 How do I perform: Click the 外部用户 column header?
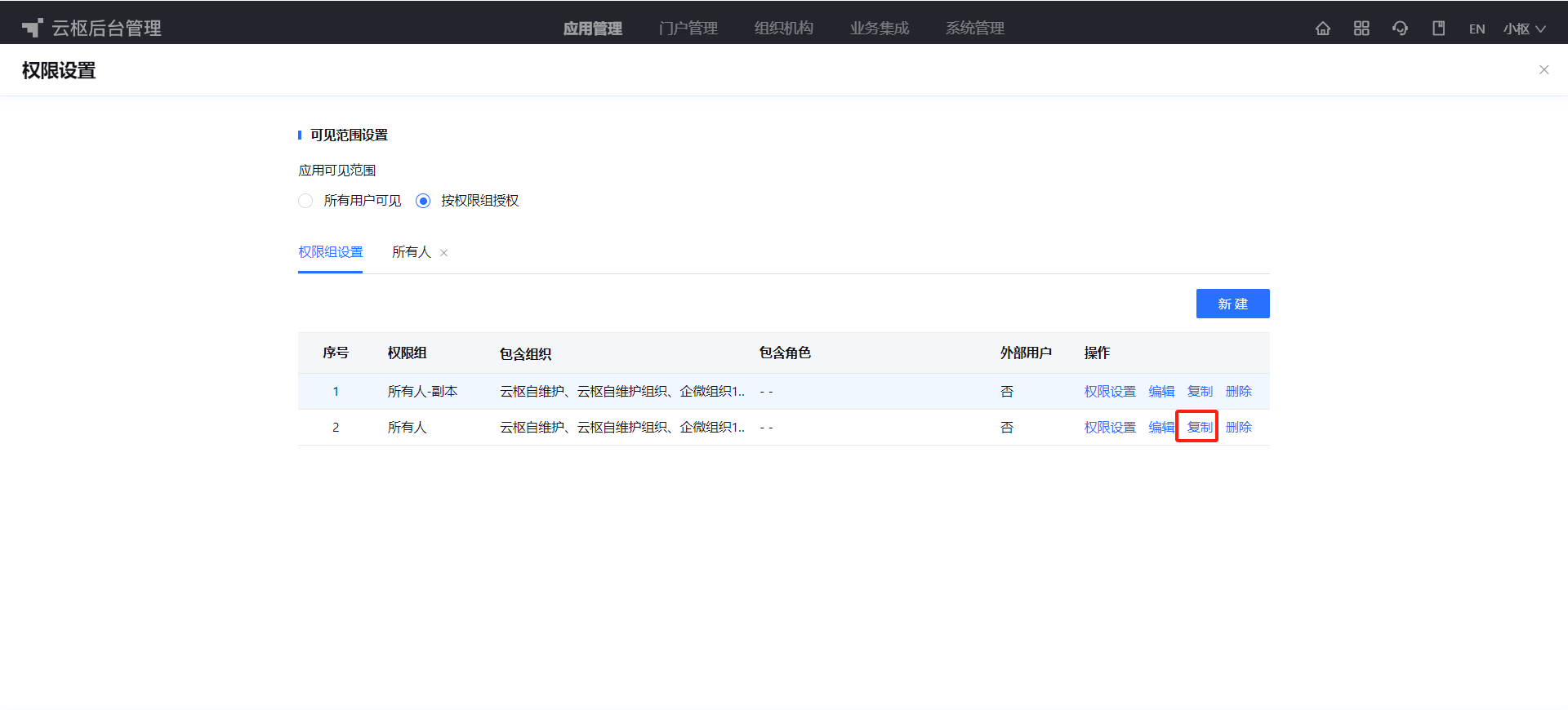1026,353
